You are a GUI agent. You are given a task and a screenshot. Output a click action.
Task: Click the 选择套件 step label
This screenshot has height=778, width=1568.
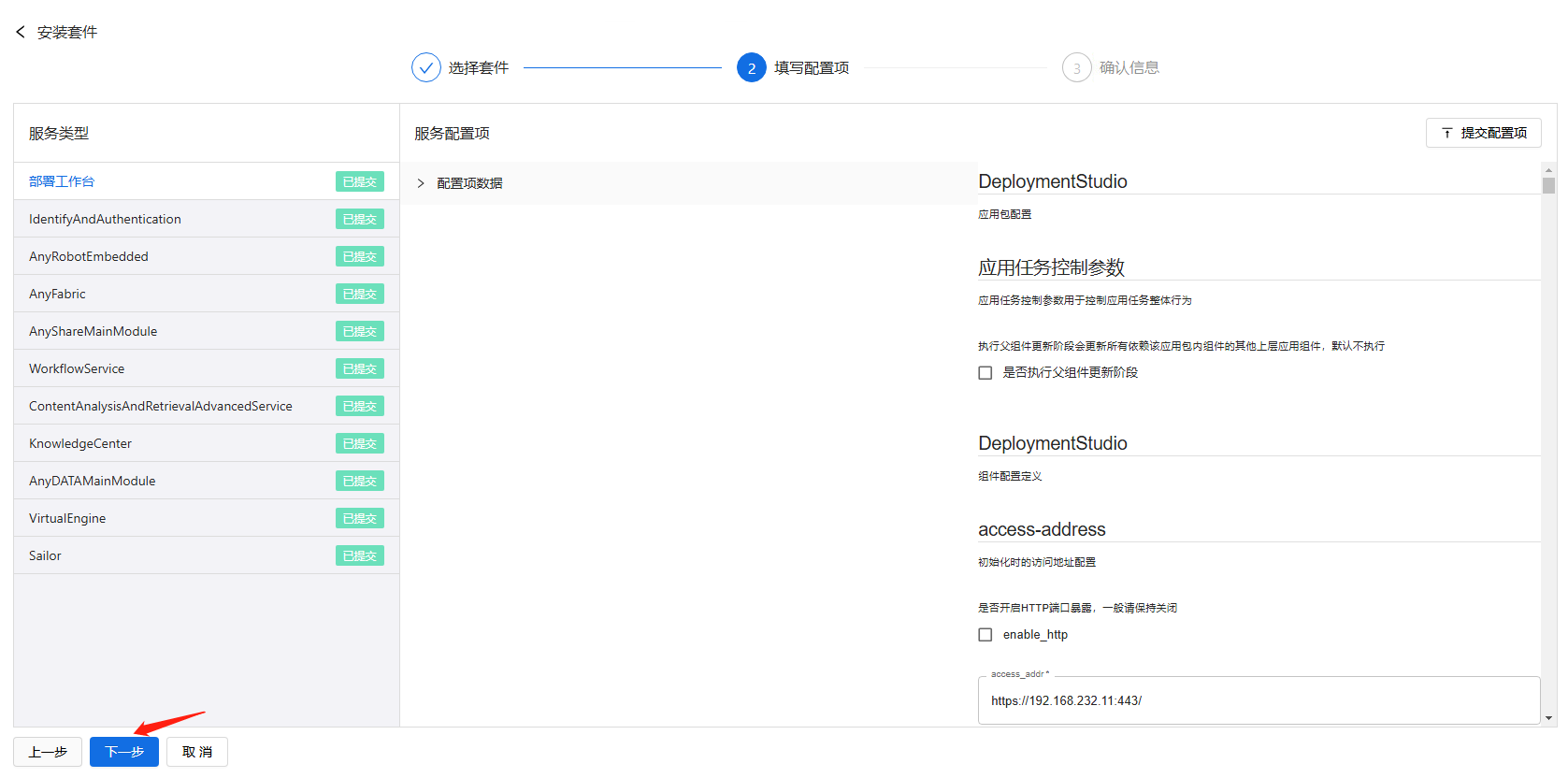[x=479, y=67]
